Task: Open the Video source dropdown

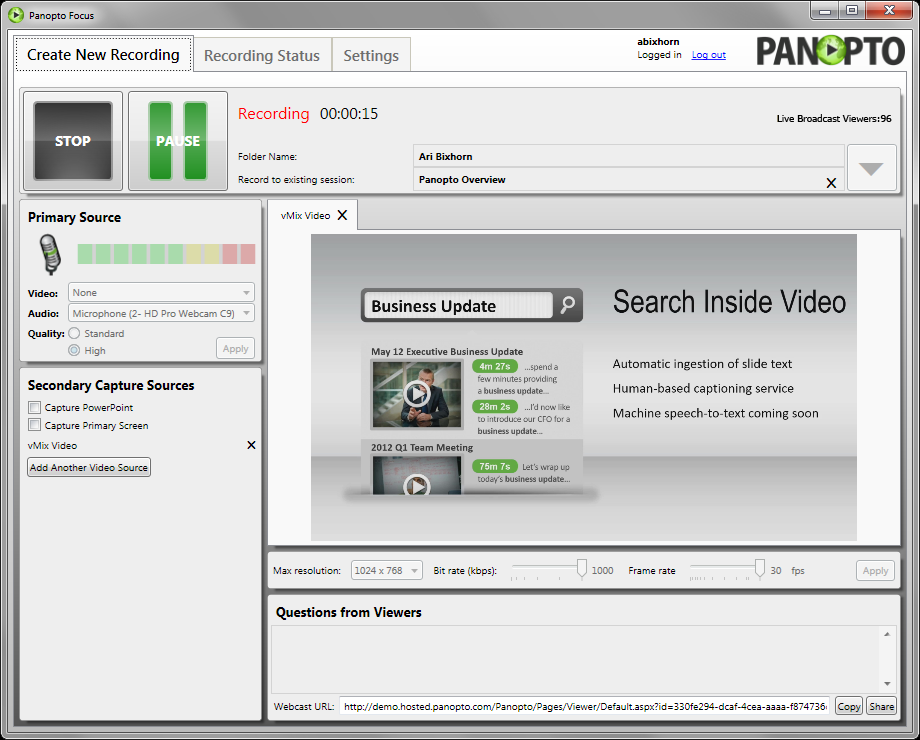Action: click(x=161, y=292)
